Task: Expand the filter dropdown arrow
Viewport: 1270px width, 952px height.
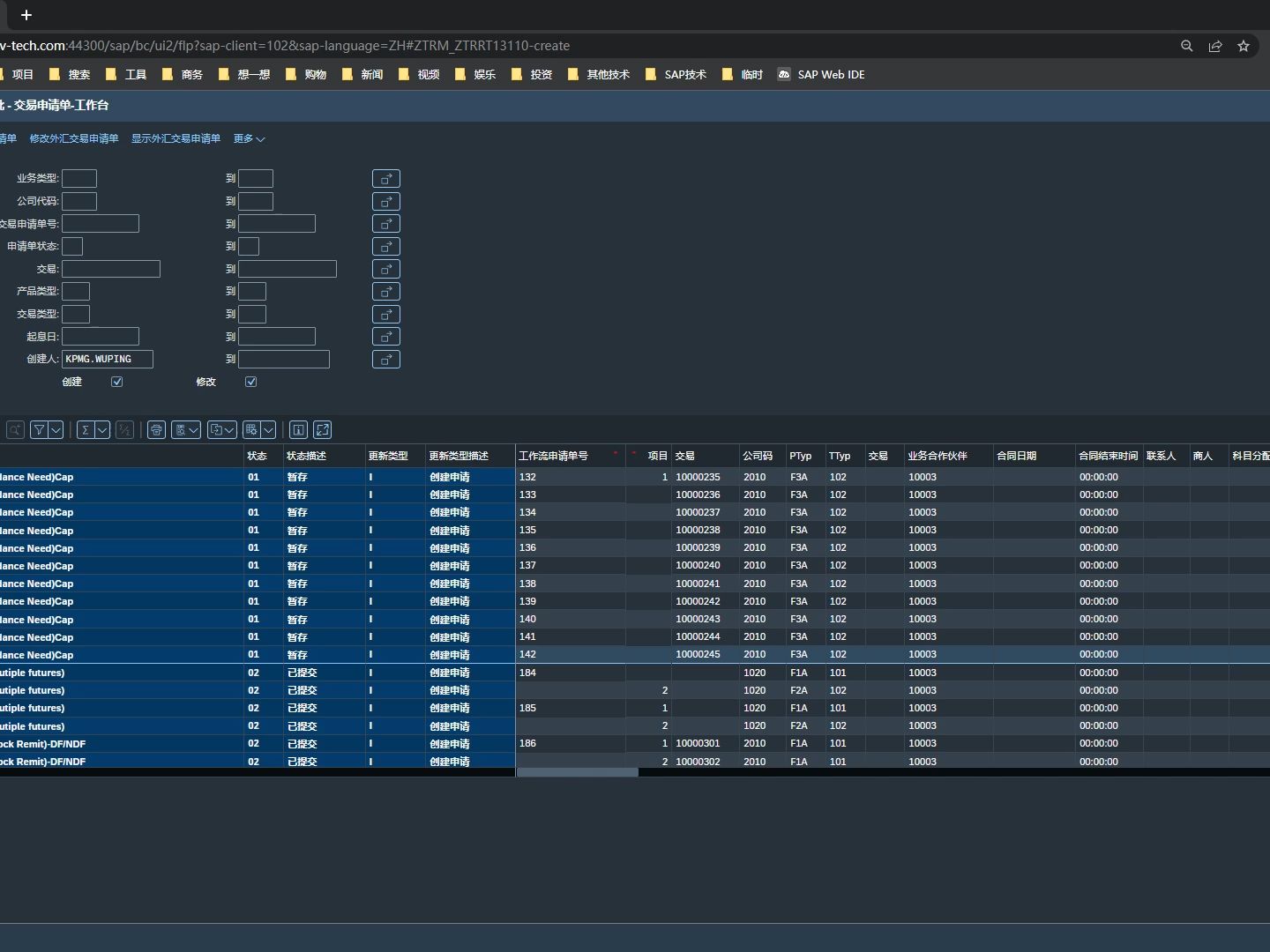Action: 56,430
